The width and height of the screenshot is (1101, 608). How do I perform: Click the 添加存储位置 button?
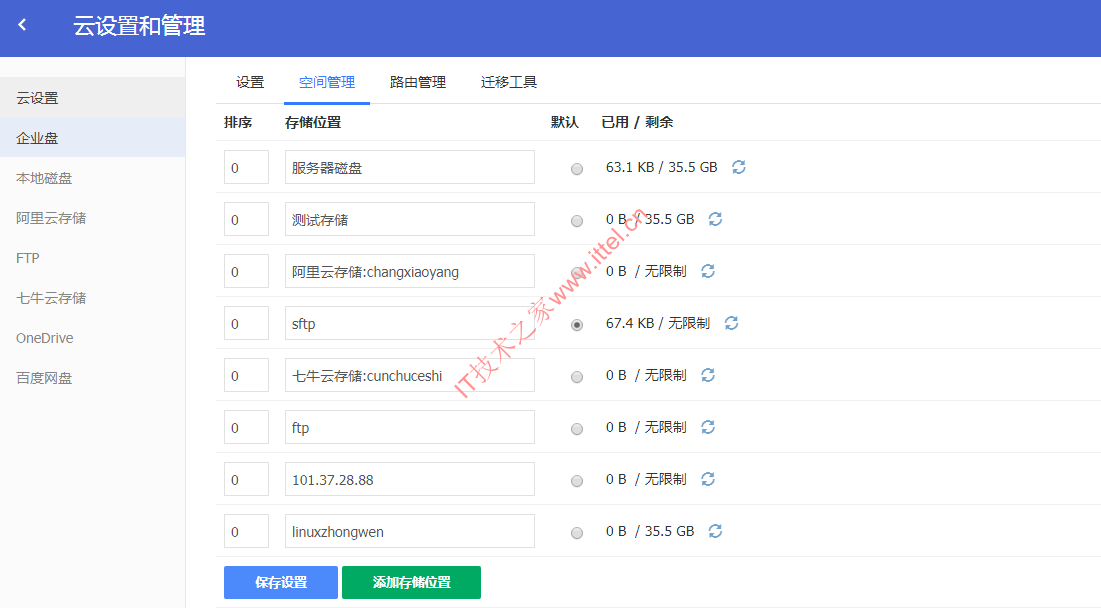click(411, 582)
